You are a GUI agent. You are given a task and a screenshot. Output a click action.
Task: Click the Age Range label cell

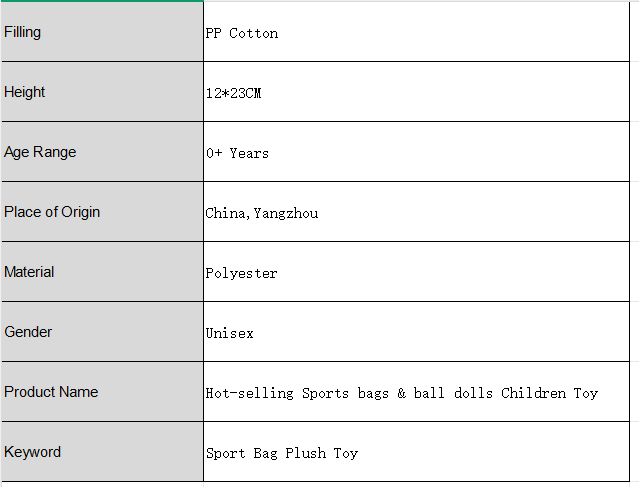click(102, 152)
